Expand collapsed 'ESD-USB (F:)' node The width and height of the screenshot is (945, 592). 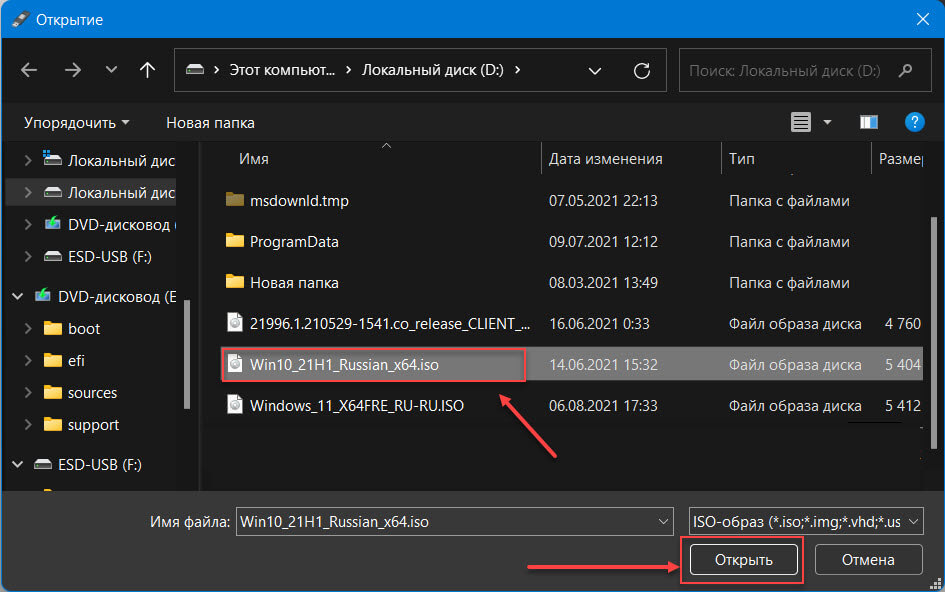pyautogui.click(x=28, y=256)
